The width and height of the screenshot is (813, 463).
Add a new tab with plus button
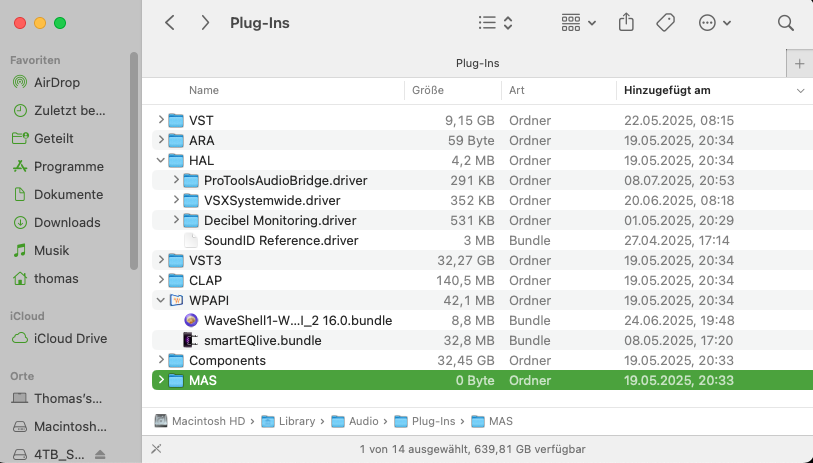tap(799, 63)
